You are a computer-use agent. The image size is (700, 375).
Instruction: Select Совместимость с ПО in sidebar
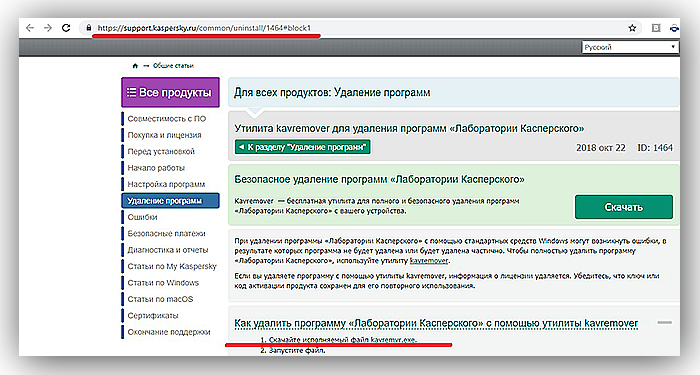[167, 119]
